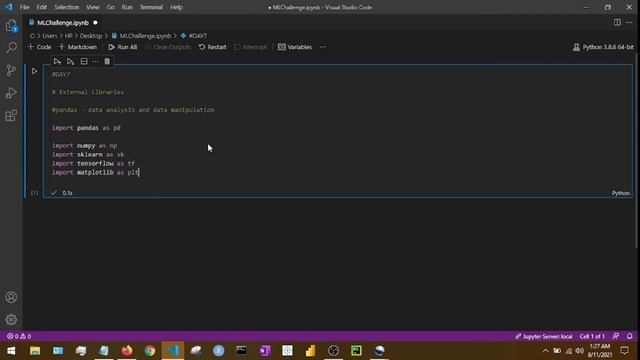Open the Explorer view in the activity bar
Viewport: 640px width, 360px height.
pos(11,26)
